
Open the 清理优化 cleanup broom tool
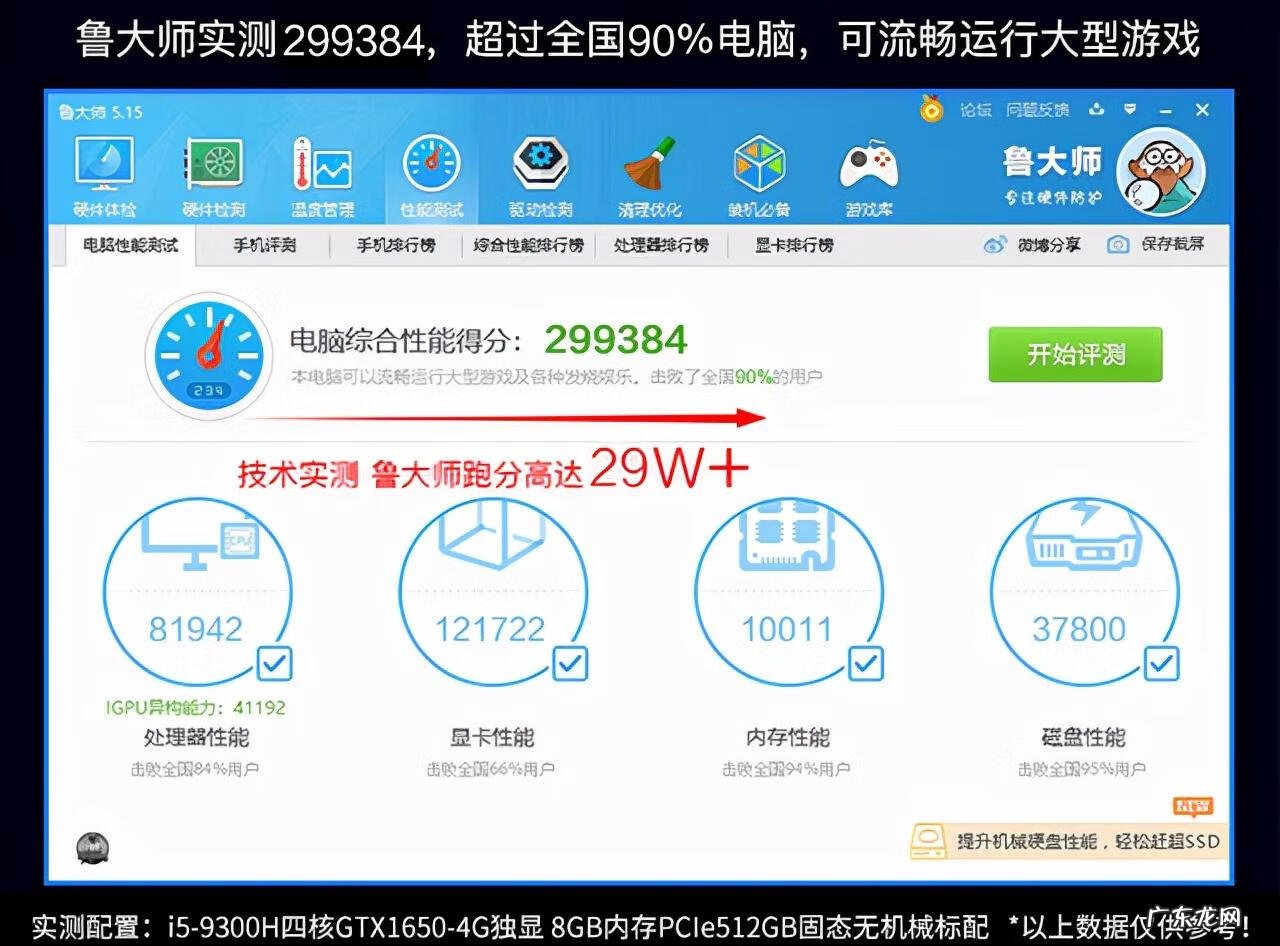click(x=650, y=176)
